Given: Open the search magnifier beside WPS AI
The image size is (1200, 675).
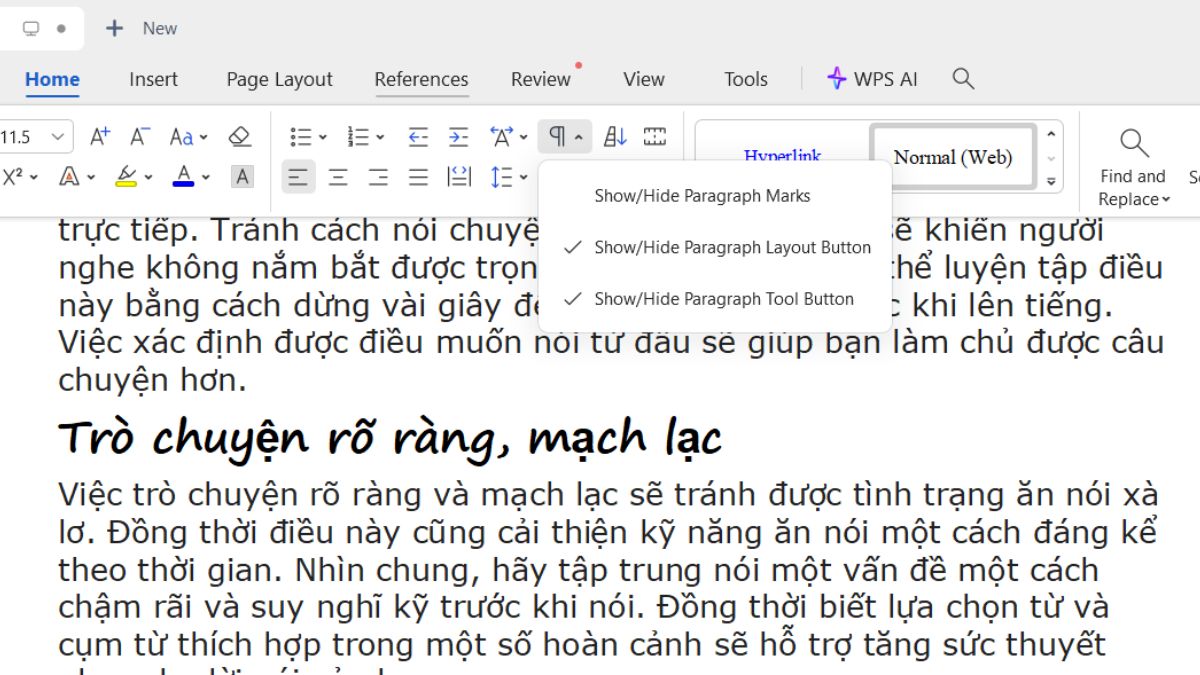Looking at the screenshot, I should click(x=963, y=79).
